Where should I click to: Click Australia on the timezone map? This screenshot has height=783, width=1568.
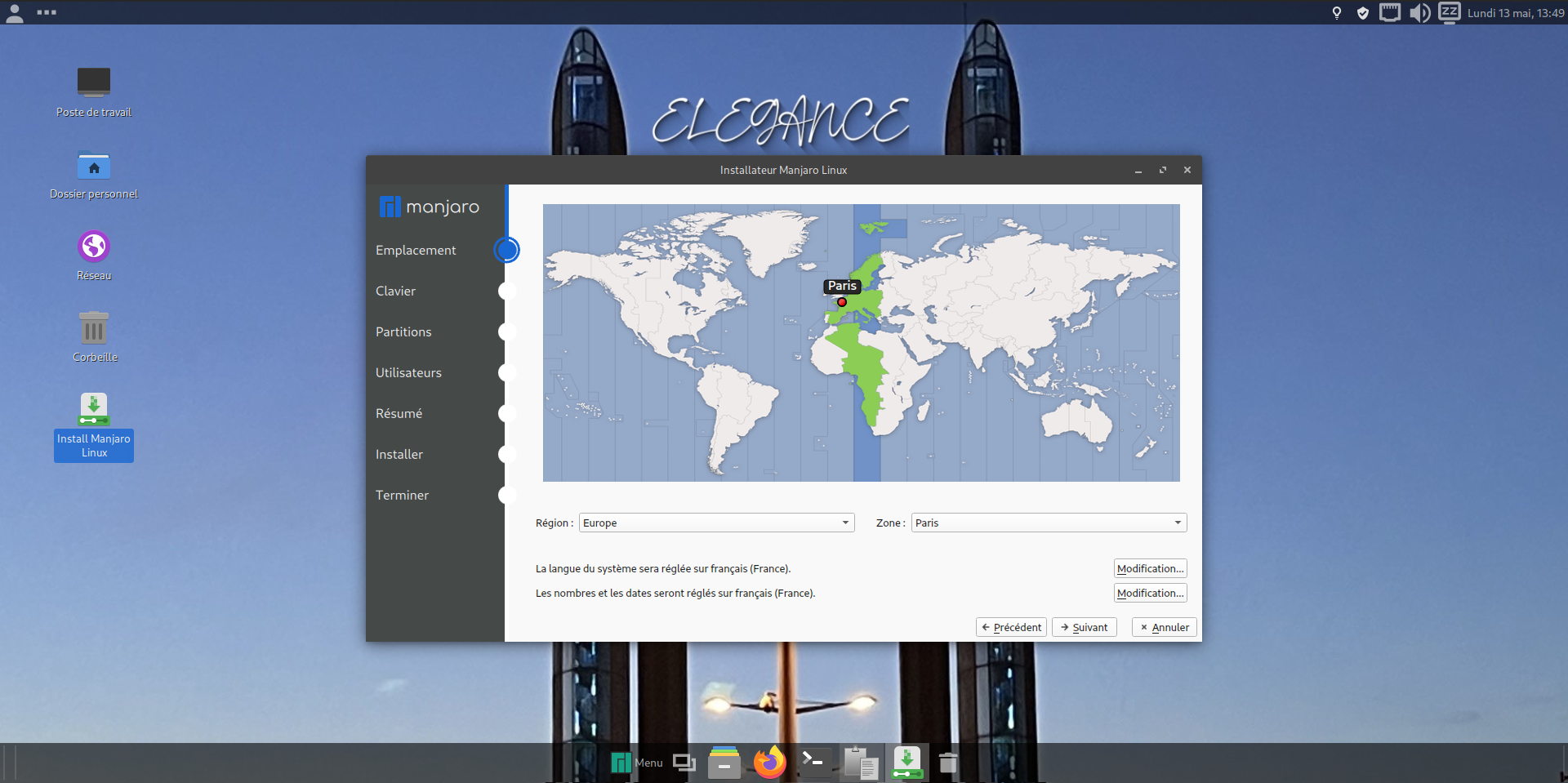(x=1078, y=425)
